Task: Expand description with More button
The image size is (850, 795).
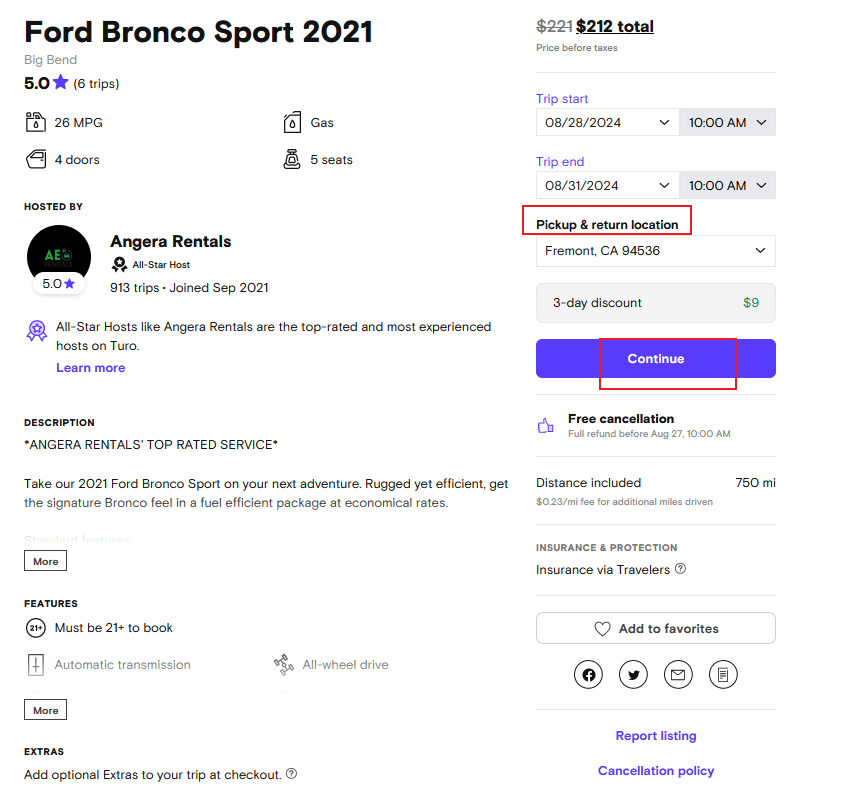Action: [x=46, y=562]
